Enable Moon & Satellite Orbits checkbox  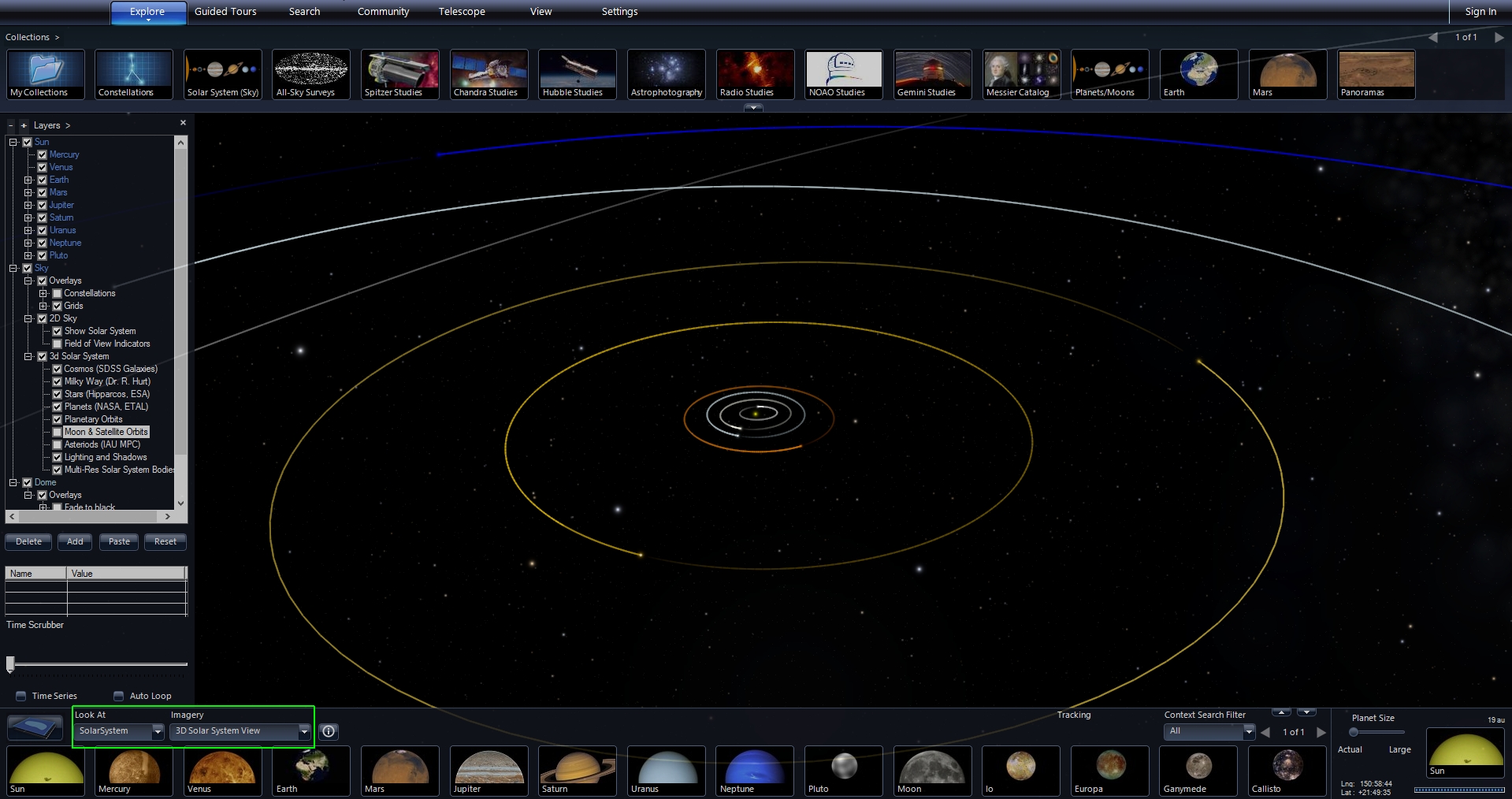(57, 432)
